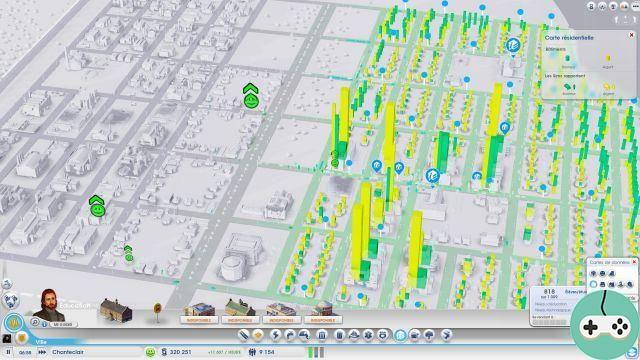Click third Indisponible building button
640x360 pixels.
tap(281, 320)
